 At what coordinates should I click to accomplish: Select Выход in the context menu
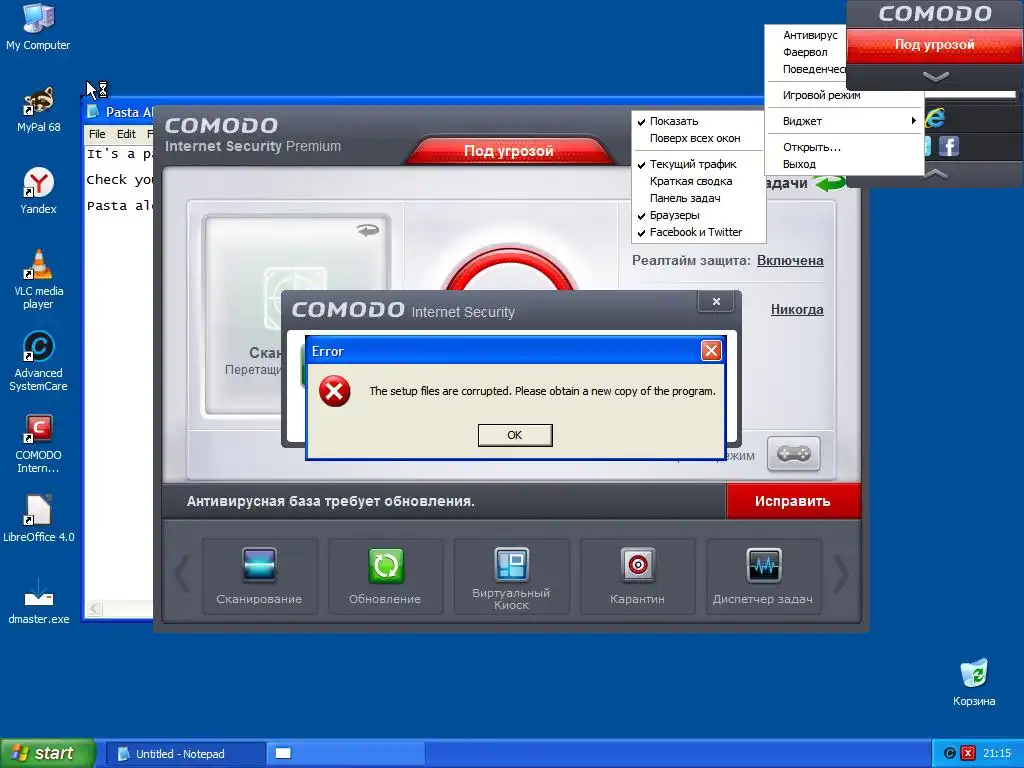point(844,165)
